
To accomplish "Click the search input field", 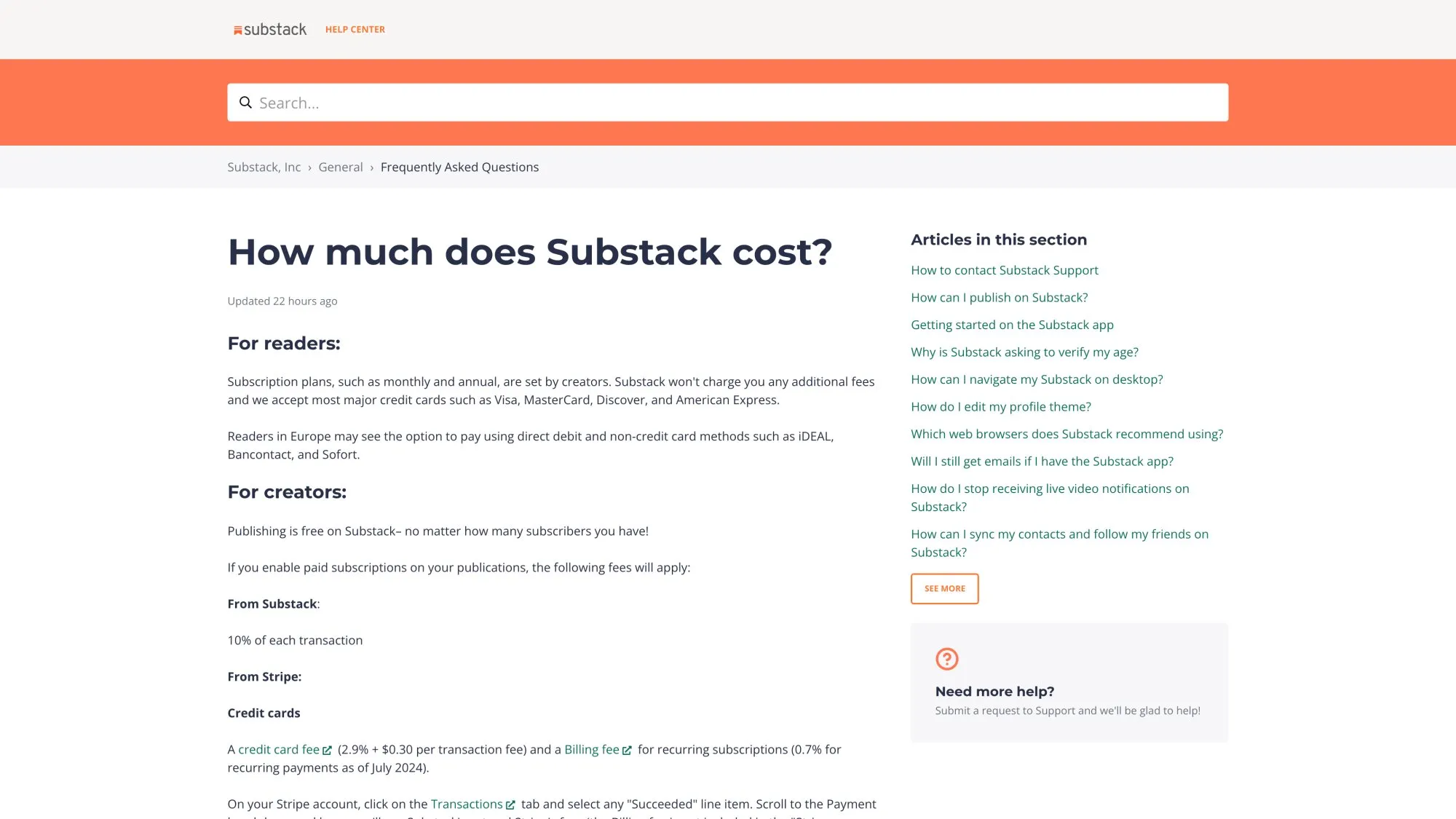I will (655, 102).
